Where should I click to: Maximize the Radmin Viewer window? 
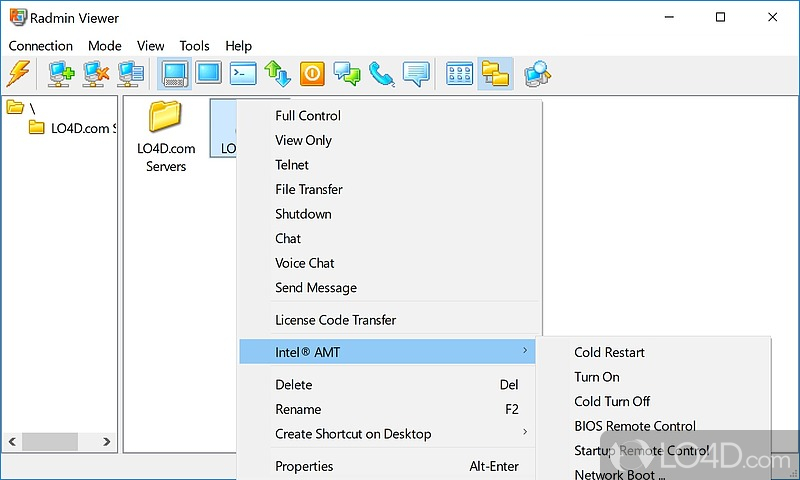720,17
